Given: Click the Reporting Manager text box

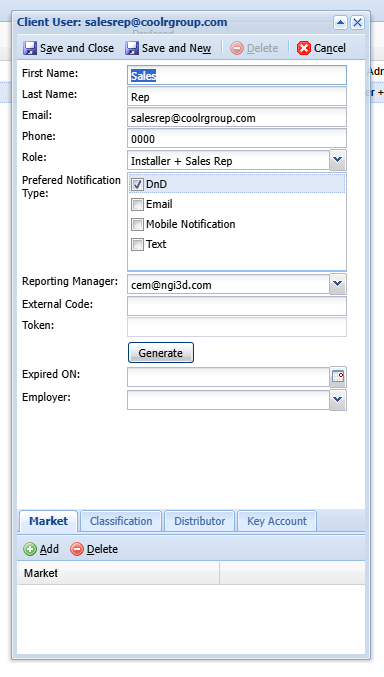Looking at the screenshot, I should (228, 285).
